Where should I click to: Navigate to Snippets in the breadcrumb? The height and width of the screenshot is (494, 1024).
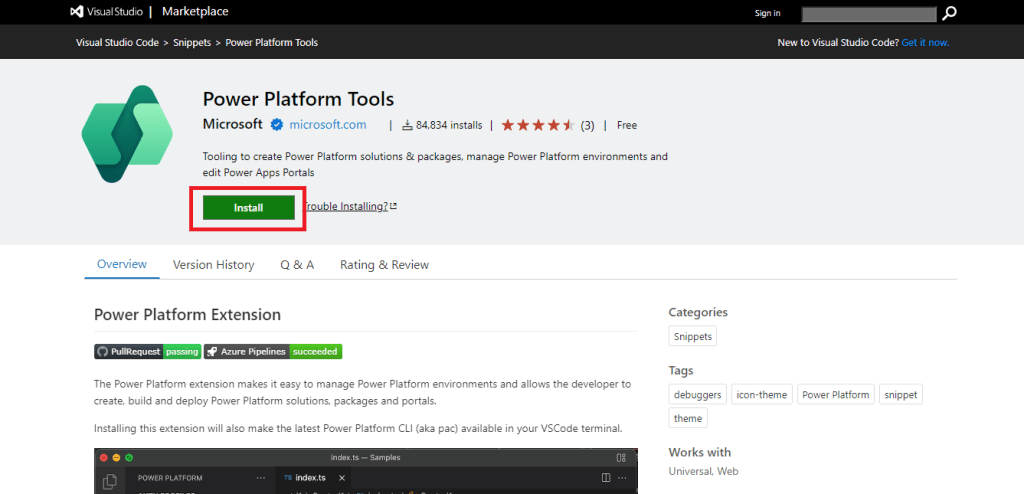[x=194, y=43]
